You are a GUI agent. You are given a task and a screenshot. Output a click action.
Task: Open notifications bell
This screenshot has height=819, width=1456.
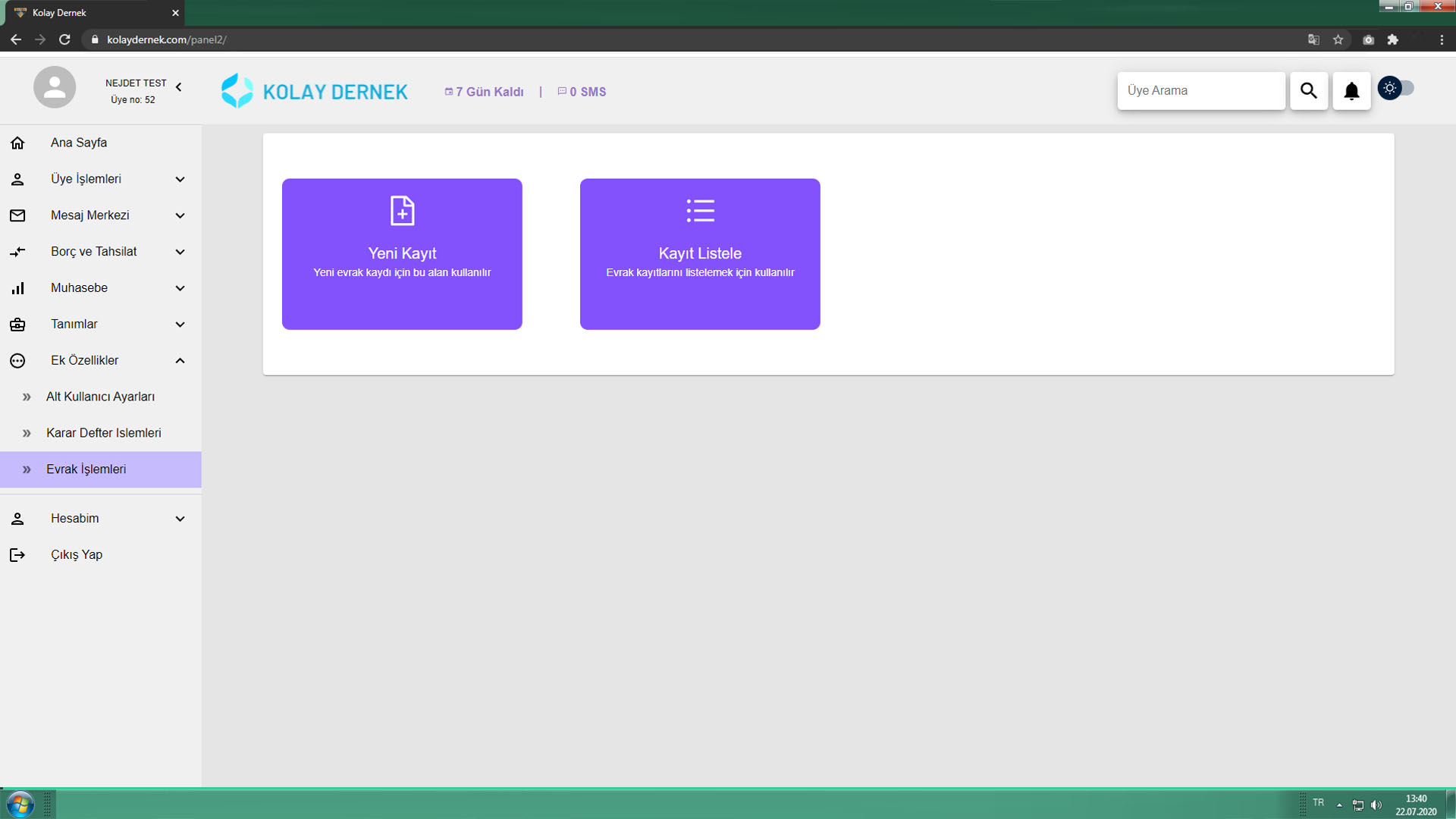point(1351,91)
